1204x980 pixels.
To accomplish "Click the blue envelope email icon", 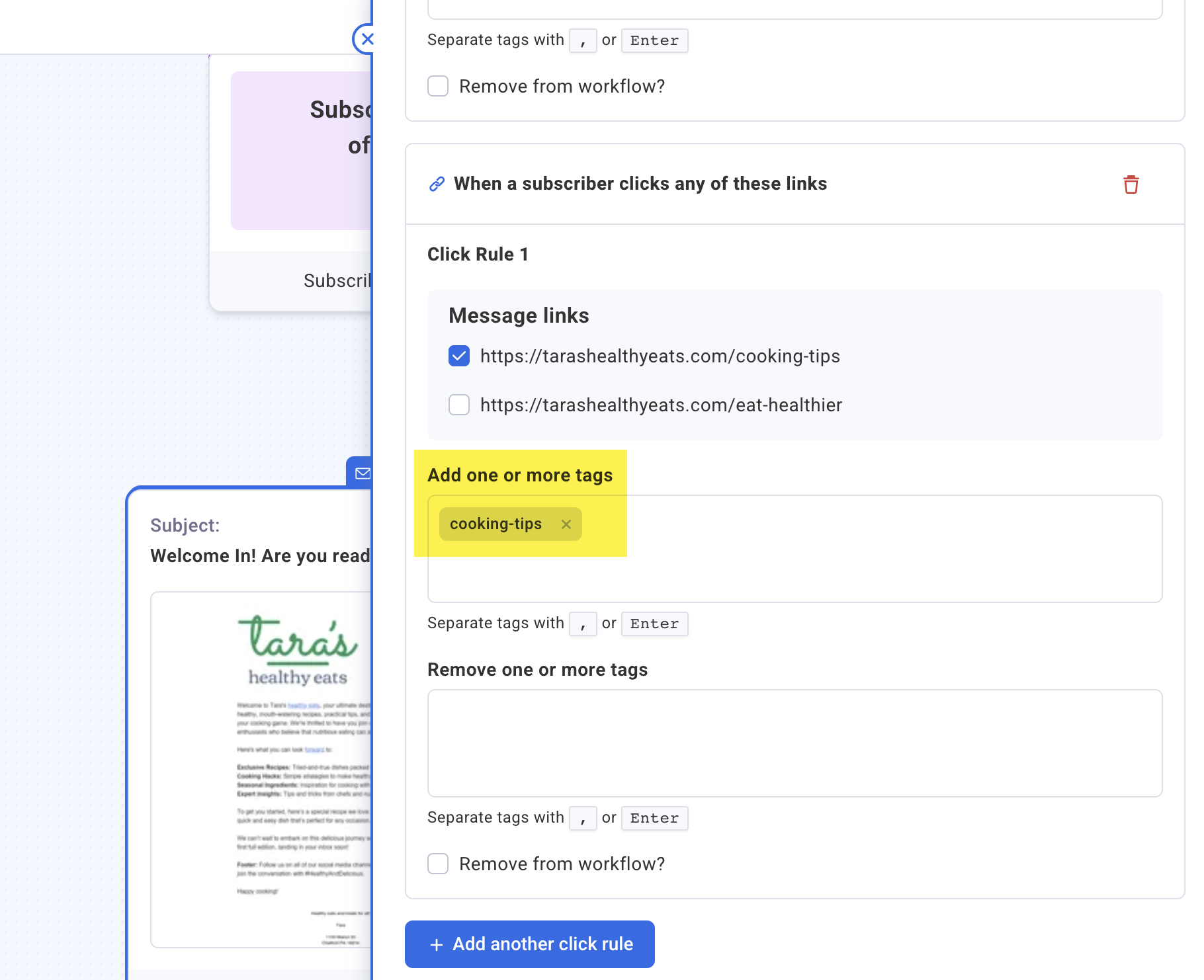I will pos(362,473).
